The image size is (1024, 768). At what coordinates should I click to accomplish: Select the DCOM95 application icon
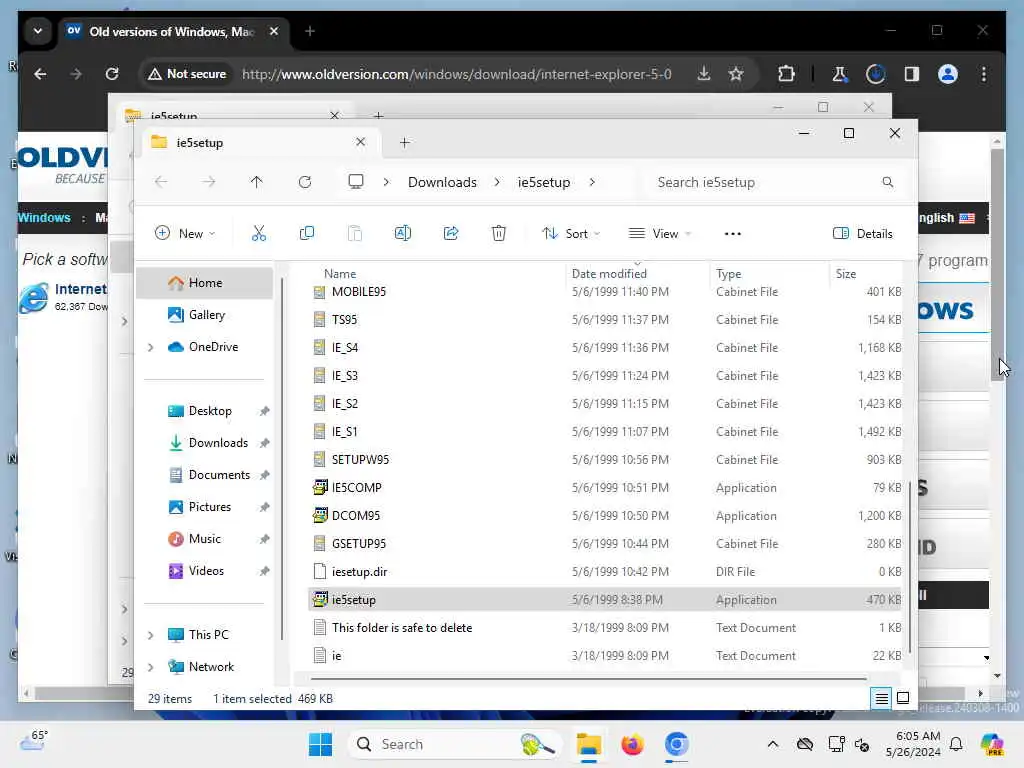tap(320, 515)
